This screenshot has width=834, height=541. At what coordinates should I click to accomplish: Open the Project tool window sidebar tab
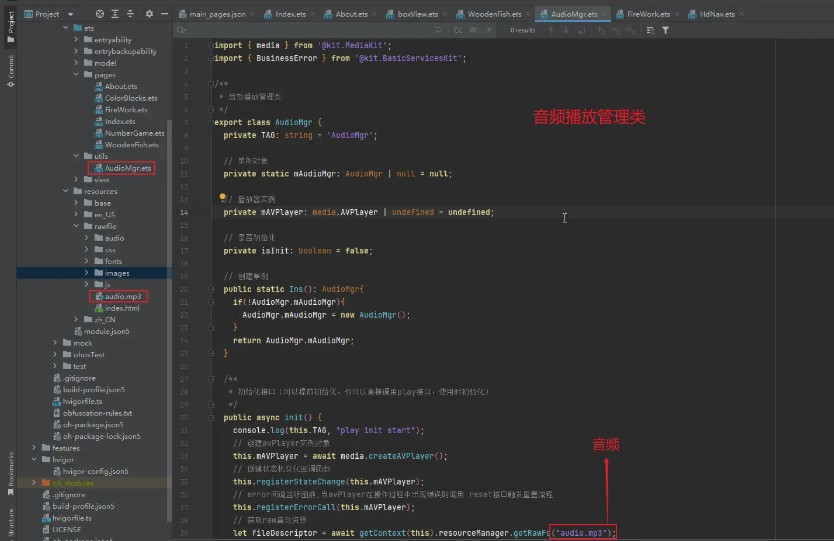click(10, 27)
